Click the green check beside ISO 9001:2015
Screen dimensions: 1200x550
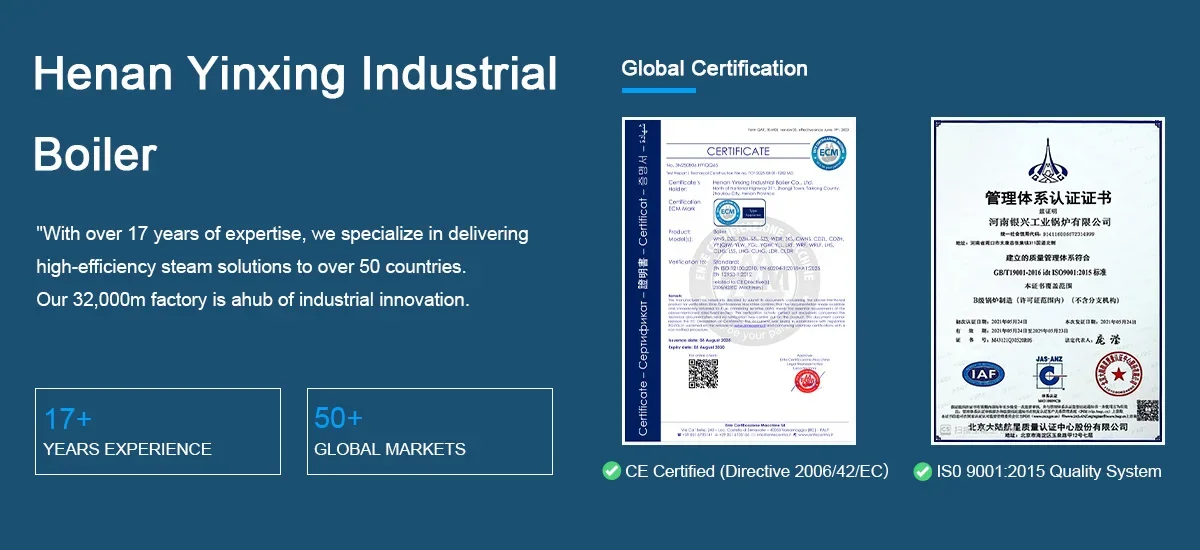coord(922,470)
